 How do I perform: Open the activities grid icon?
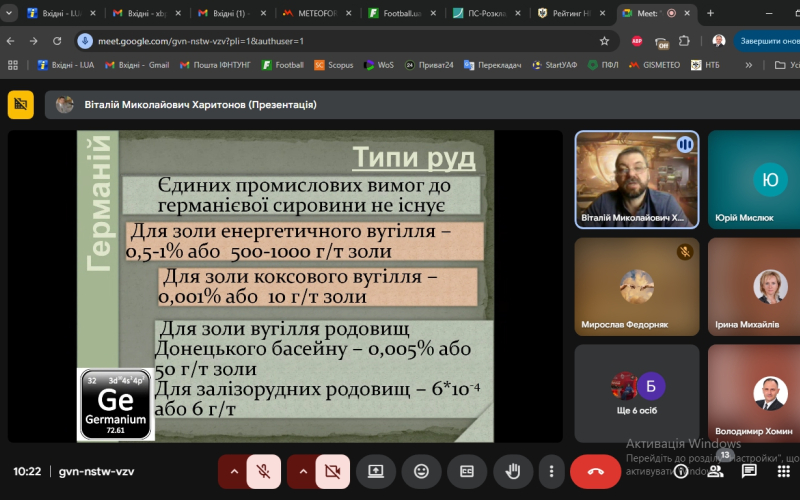(783, 471)
